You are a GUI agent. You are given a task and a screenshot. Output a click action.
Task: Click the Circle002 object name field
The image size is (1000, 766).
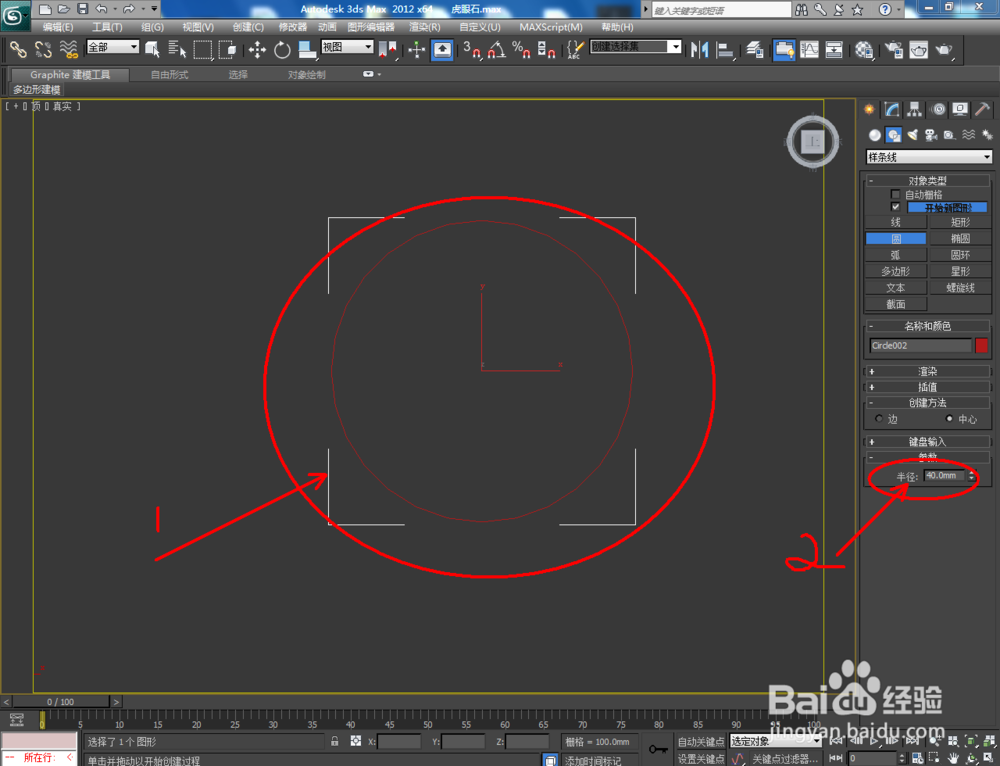point(920,345)
